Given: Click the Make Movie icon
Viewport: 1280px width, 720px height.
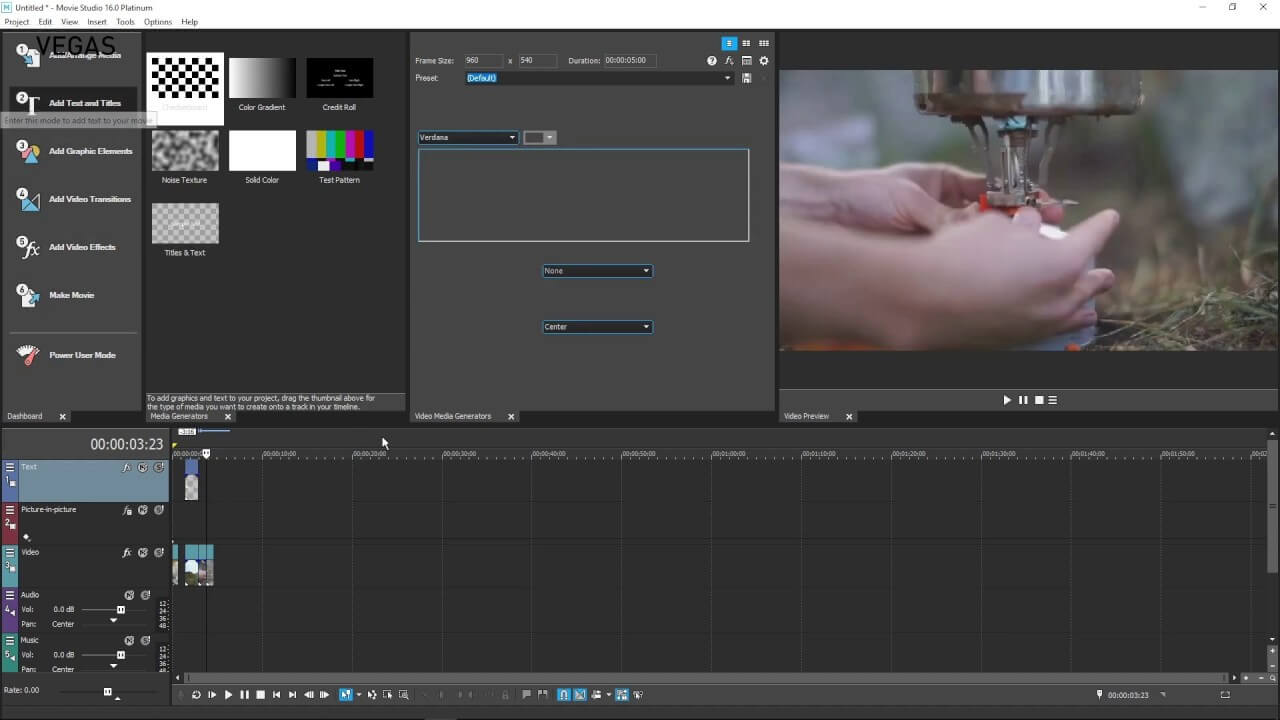Looking at the screenshot, I should pyautogui.click(x=28, y=295).
